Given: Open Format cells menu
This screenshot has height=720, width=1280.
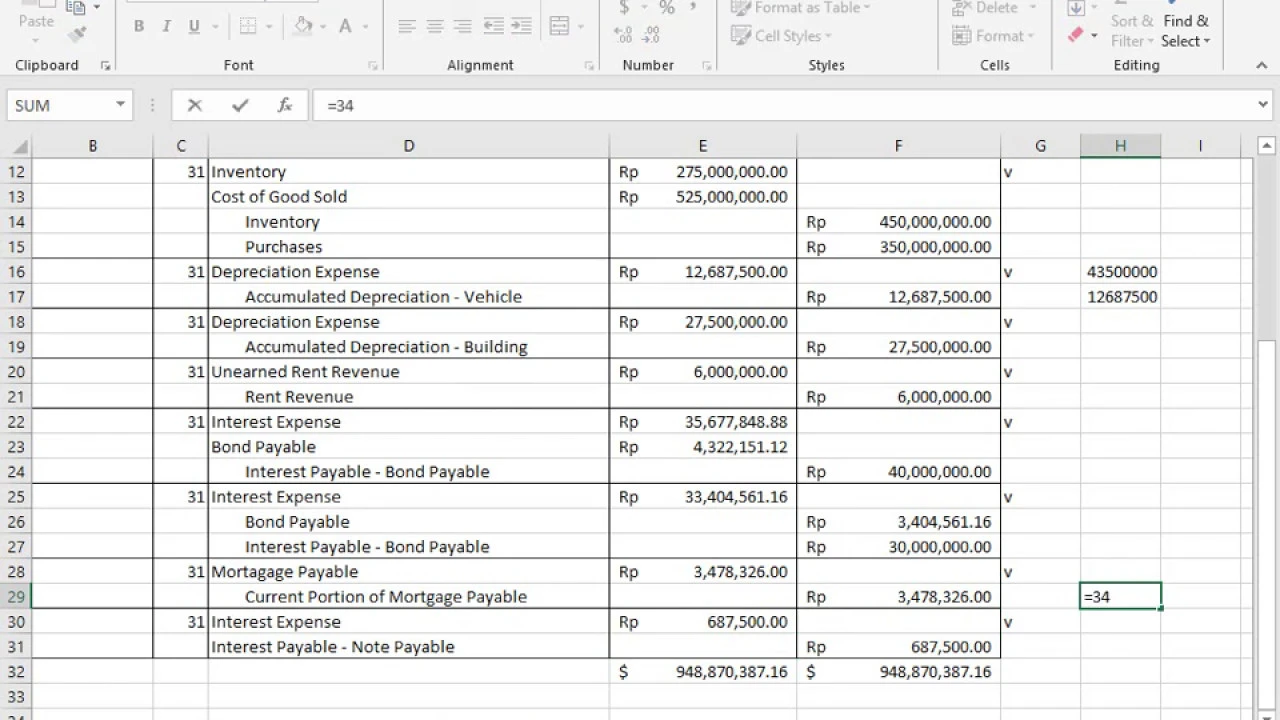Looking at the screenshot, I should [x=995, y=36].
